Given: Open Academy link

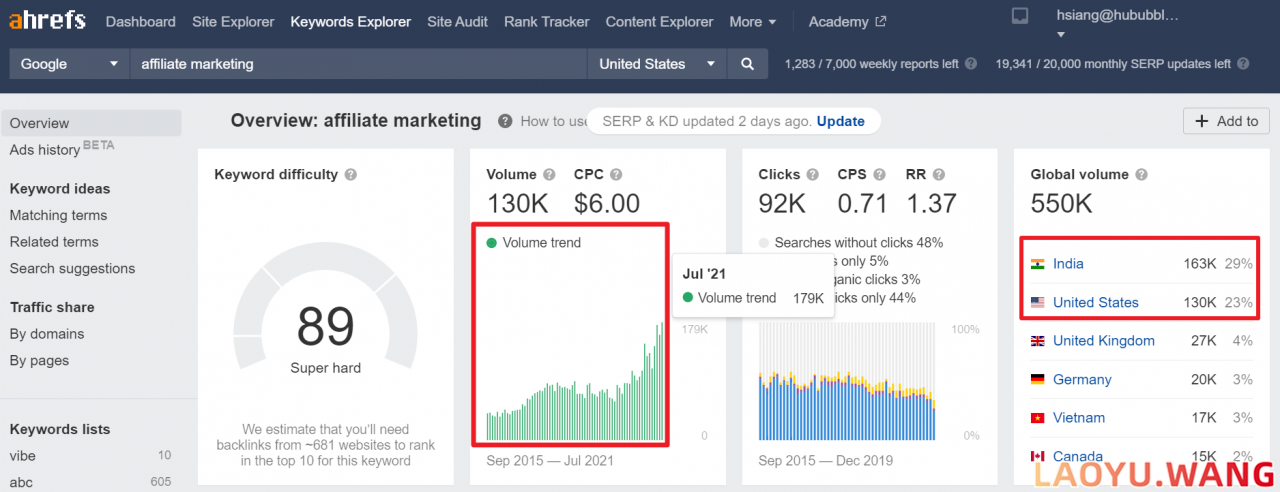Looking at the screenshot, I should pos(839,21).
